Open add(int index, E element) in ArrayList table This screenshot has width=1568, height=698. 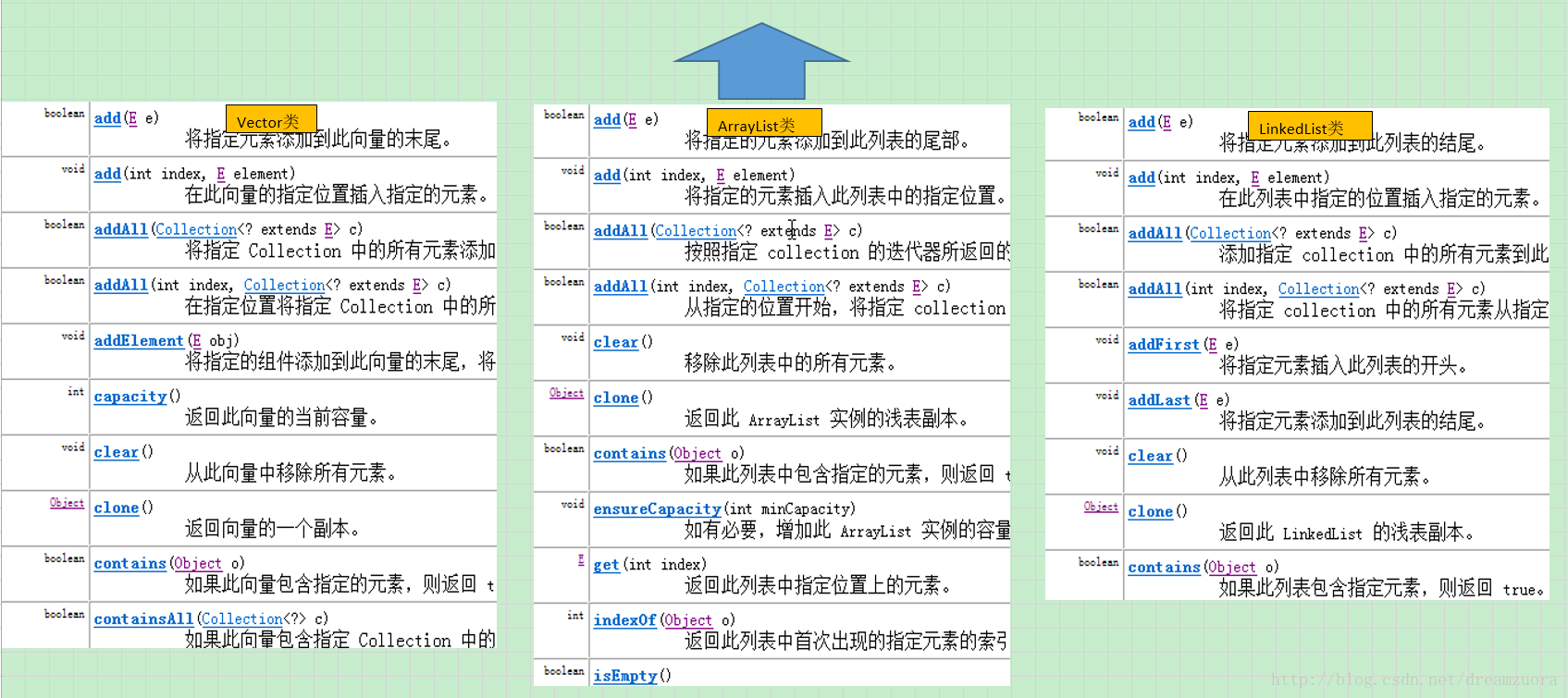pos(607,175)
